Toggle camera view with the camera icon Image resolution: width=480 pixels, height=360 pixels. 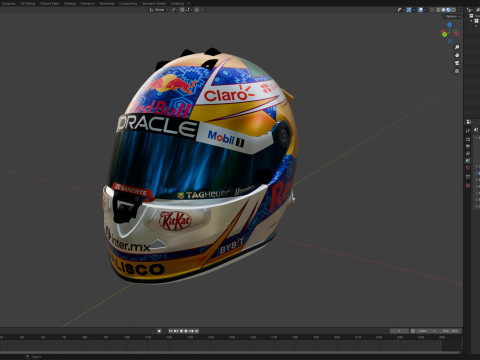coord(457,63)
